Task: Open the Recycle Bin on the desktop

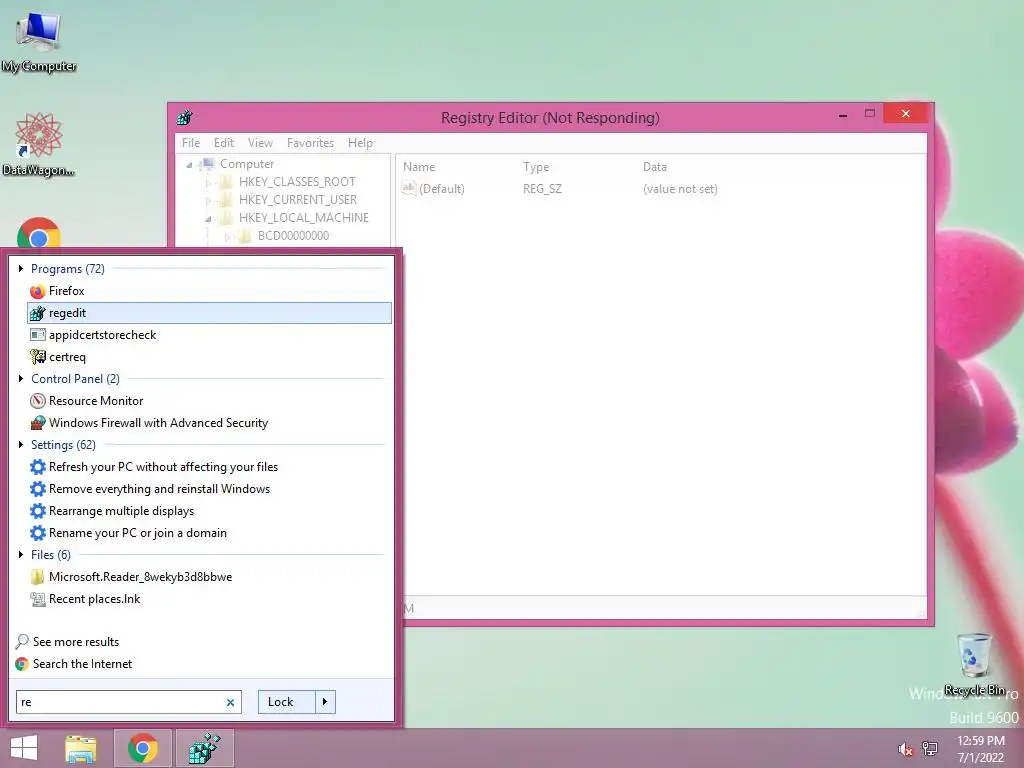Action: 974,665
